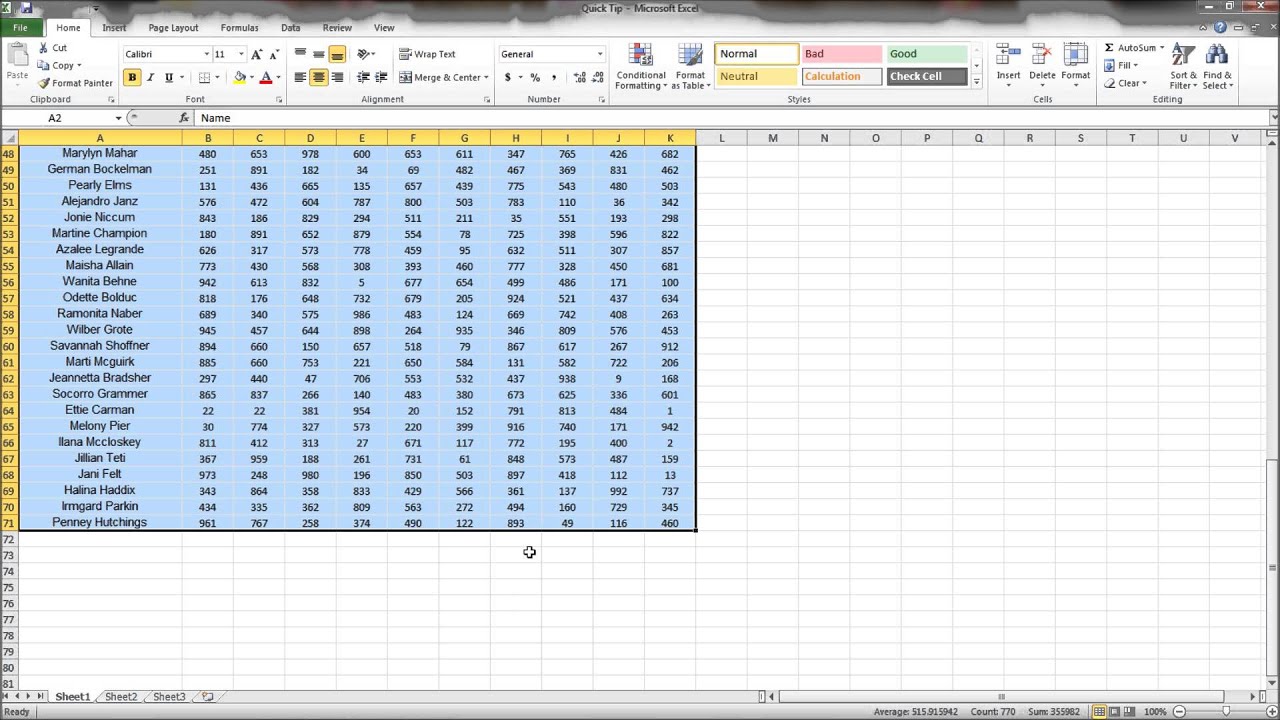Apply the Check Cell style
The image size is (1280, 720).
coord(926,77)
